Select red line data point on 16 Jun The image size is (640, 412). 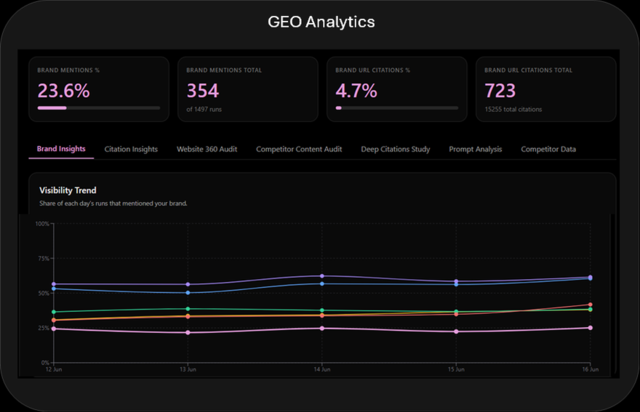point(590,305)
